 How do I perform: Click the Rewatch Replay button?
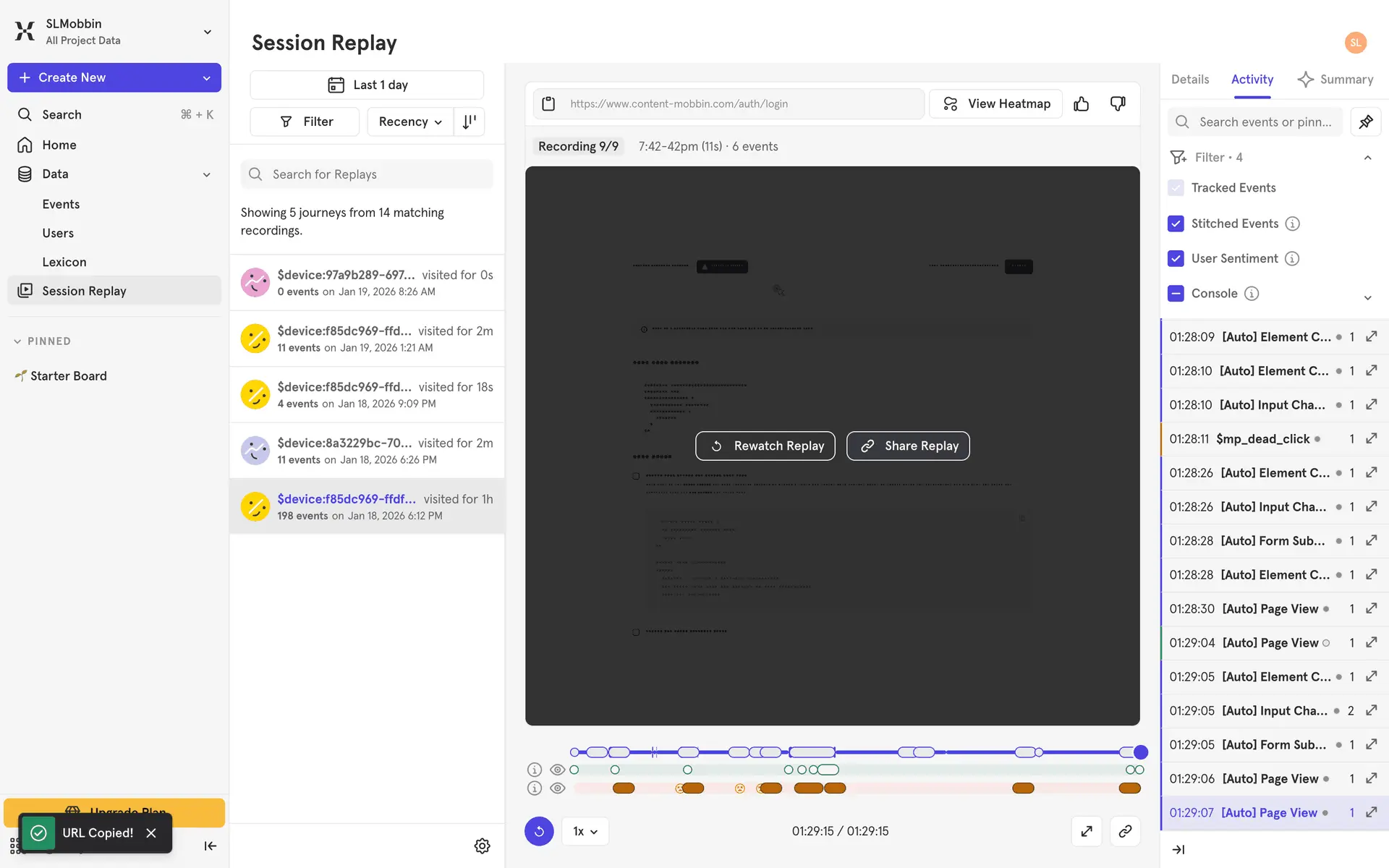[765, 446]
